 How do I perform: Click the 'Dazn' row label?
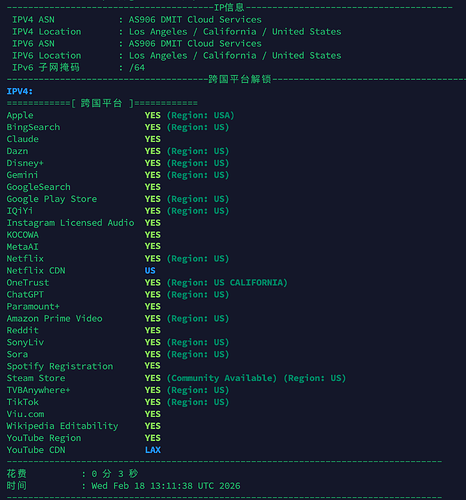coord(17,151)
